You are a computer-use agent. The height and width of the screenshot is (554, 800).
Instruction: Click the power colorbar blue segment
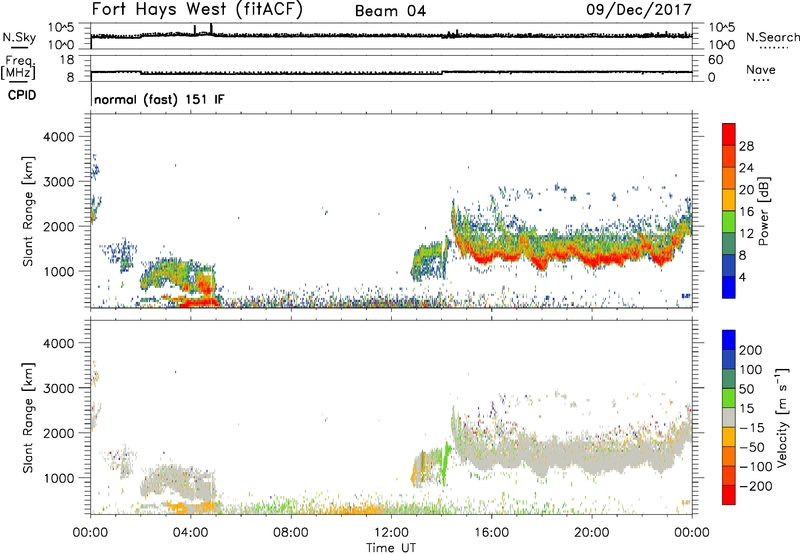(729, 287)
